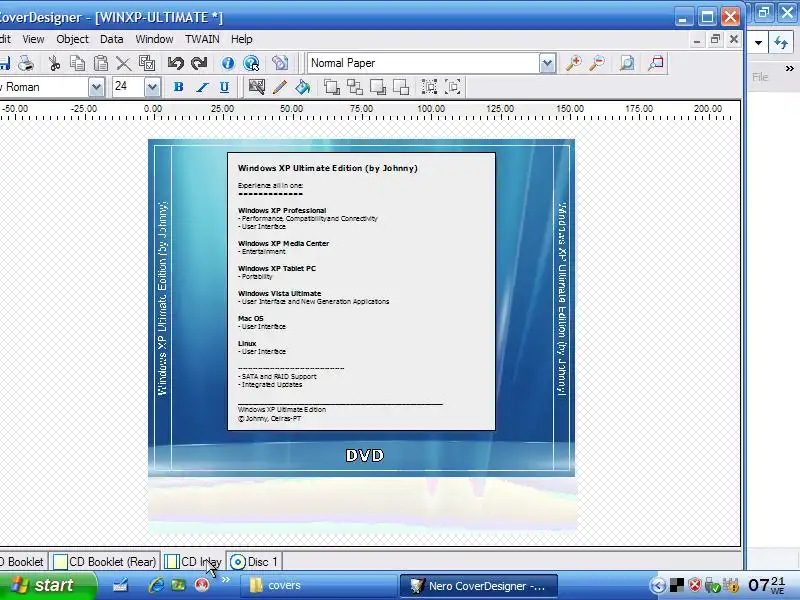The height and width of the screenshot is (600, 800).
Task: Click the Group objects icon
Action: click(430, 87)
